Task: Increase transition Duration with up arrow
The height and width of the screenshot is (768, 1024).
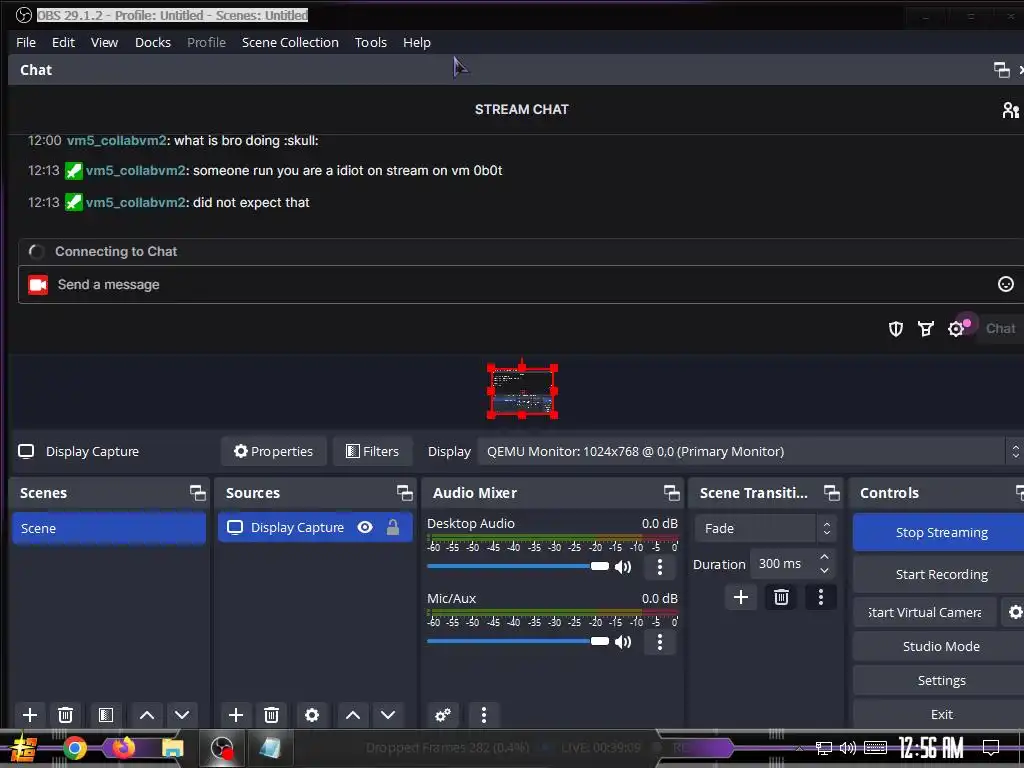Action: [x=824, y=557]
